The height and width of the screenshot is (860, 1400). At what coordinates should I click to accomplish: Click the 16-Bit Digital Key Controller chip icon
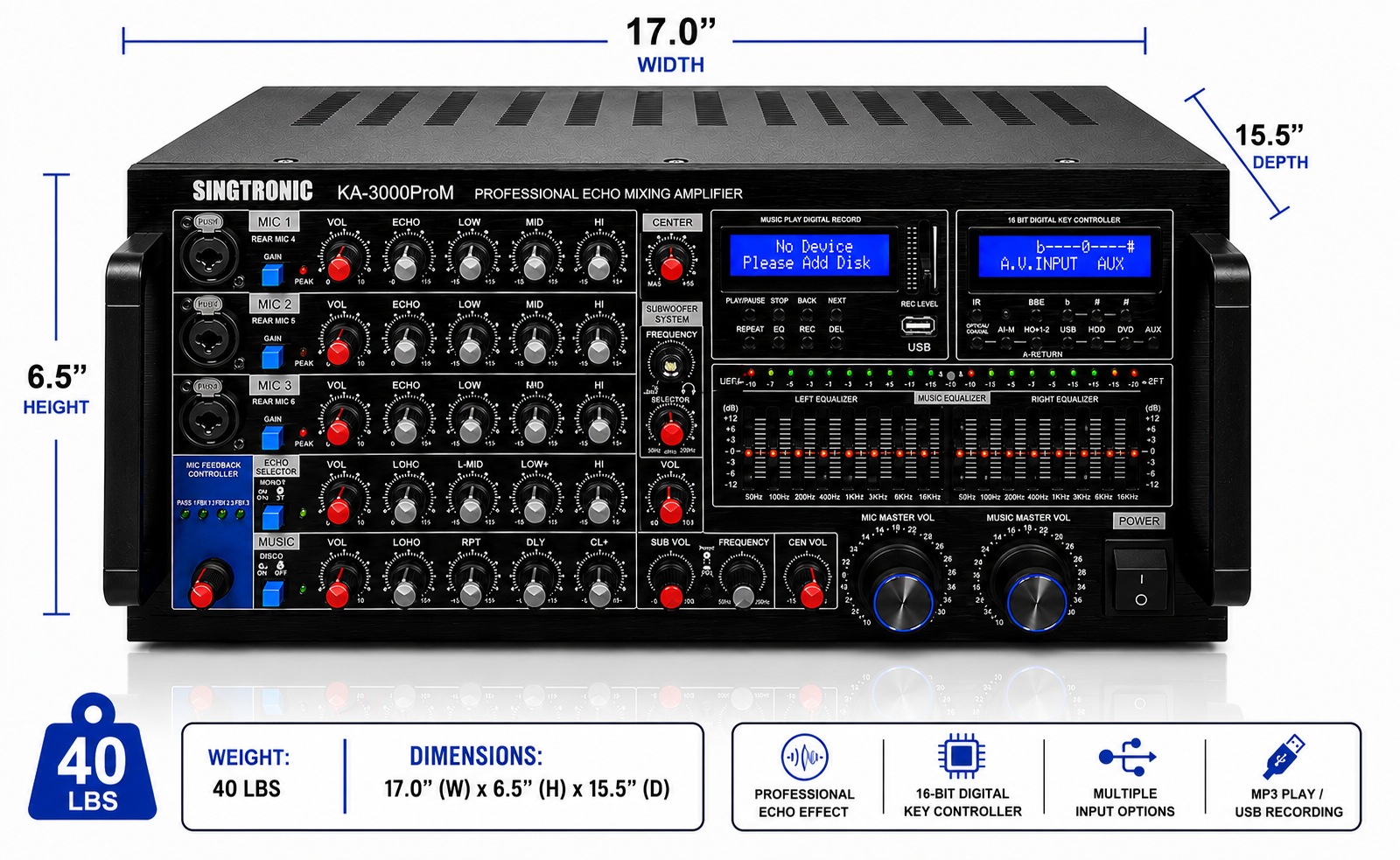click(x=962, y=756)
